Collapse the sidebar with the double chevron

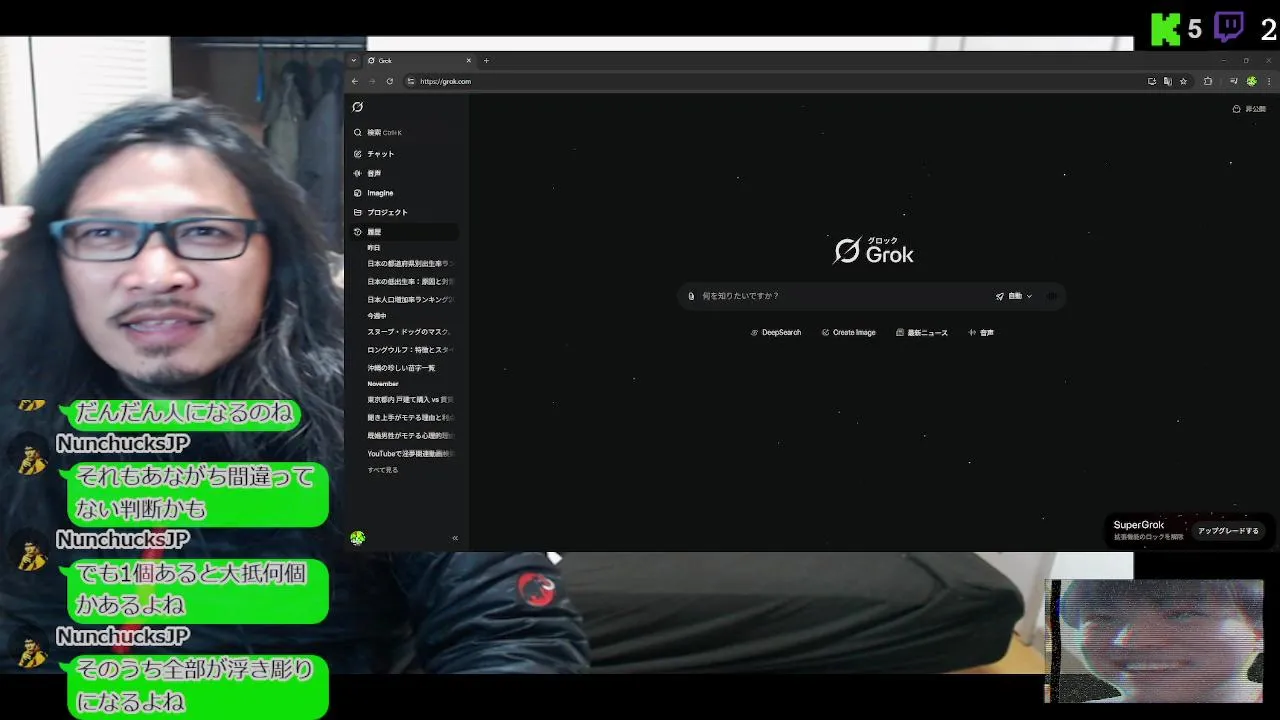tap(455, 538)
